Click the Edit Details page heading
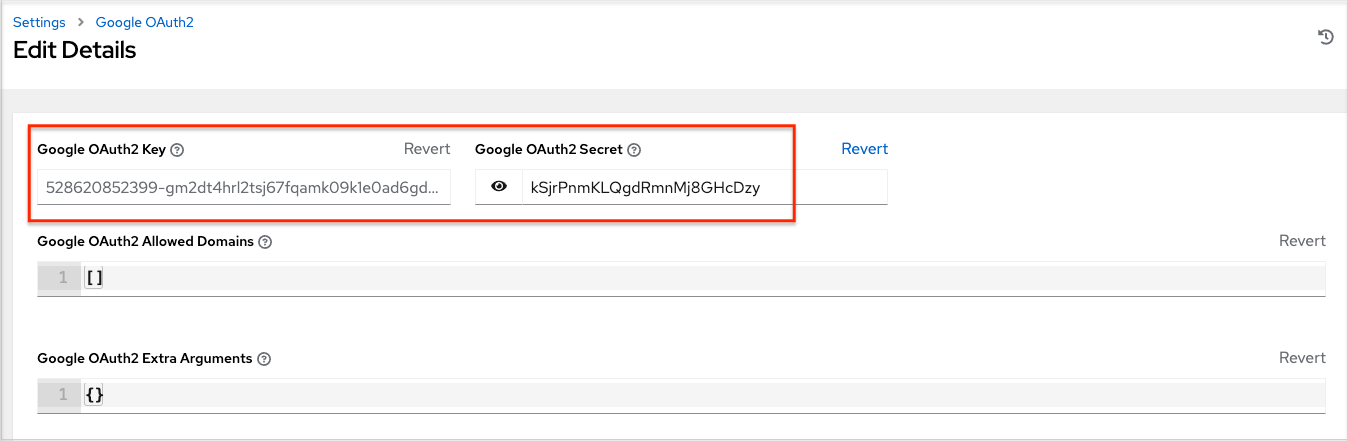 click(75, 50)
